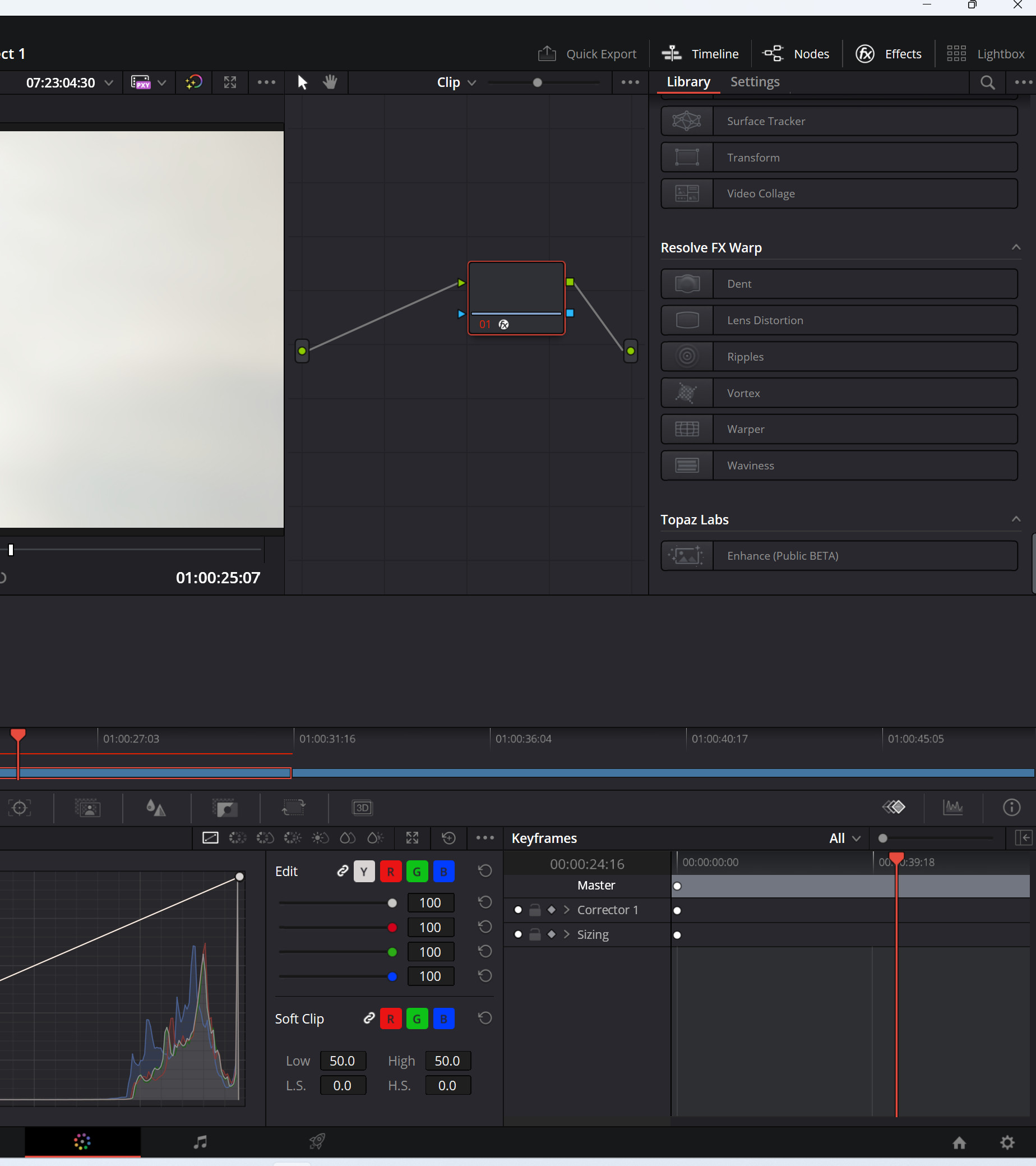
Task: Collapse the Resolve FX Warp section
Action: 1015,247
